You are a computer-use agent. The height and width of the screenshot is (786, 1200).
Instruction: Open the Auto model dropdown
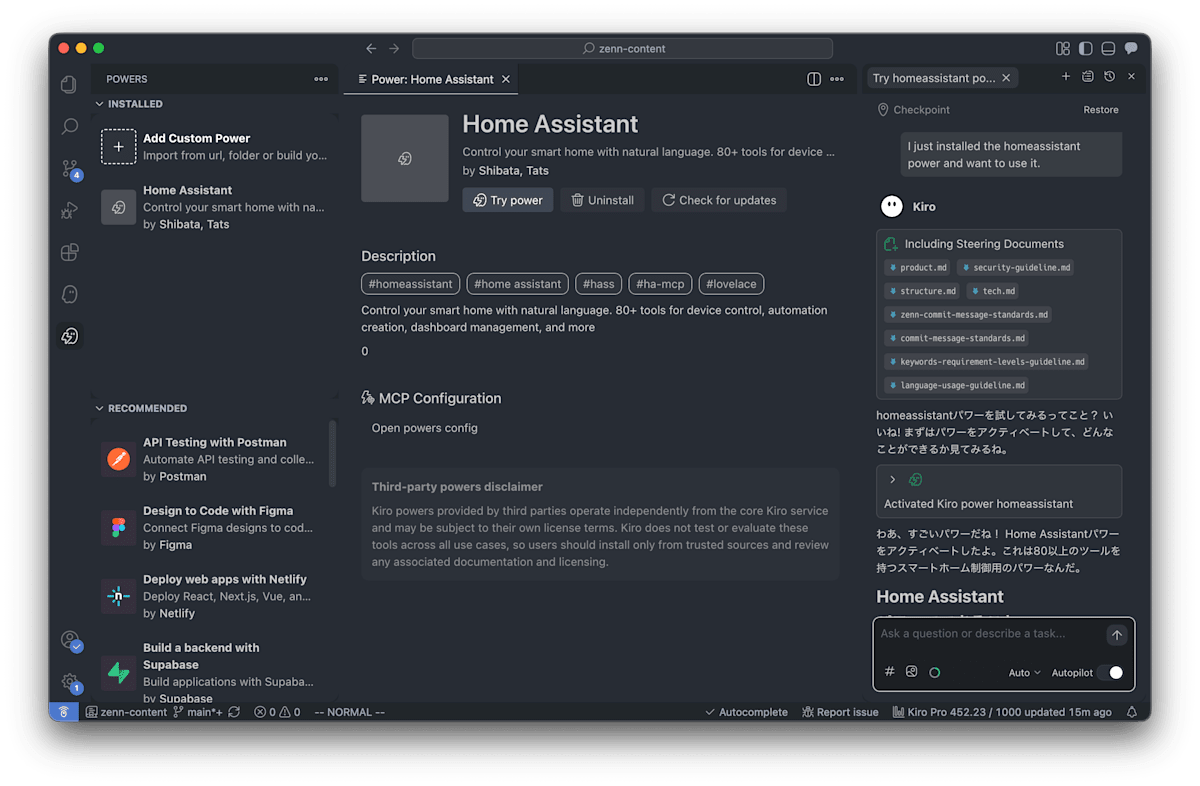pos(1024,673)
